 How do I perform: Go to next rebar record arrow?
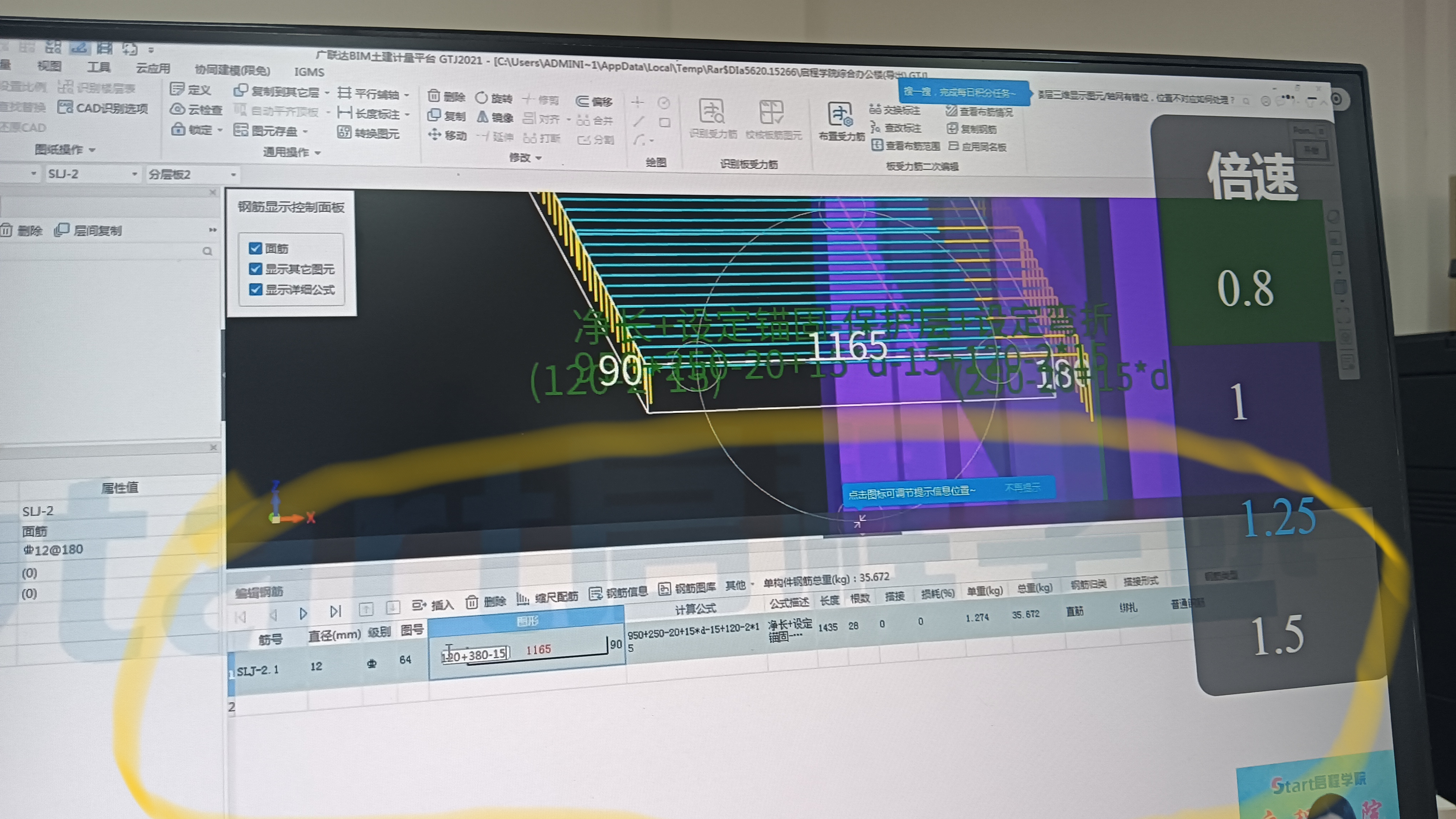pyautogui.click(x=304, y=613)
